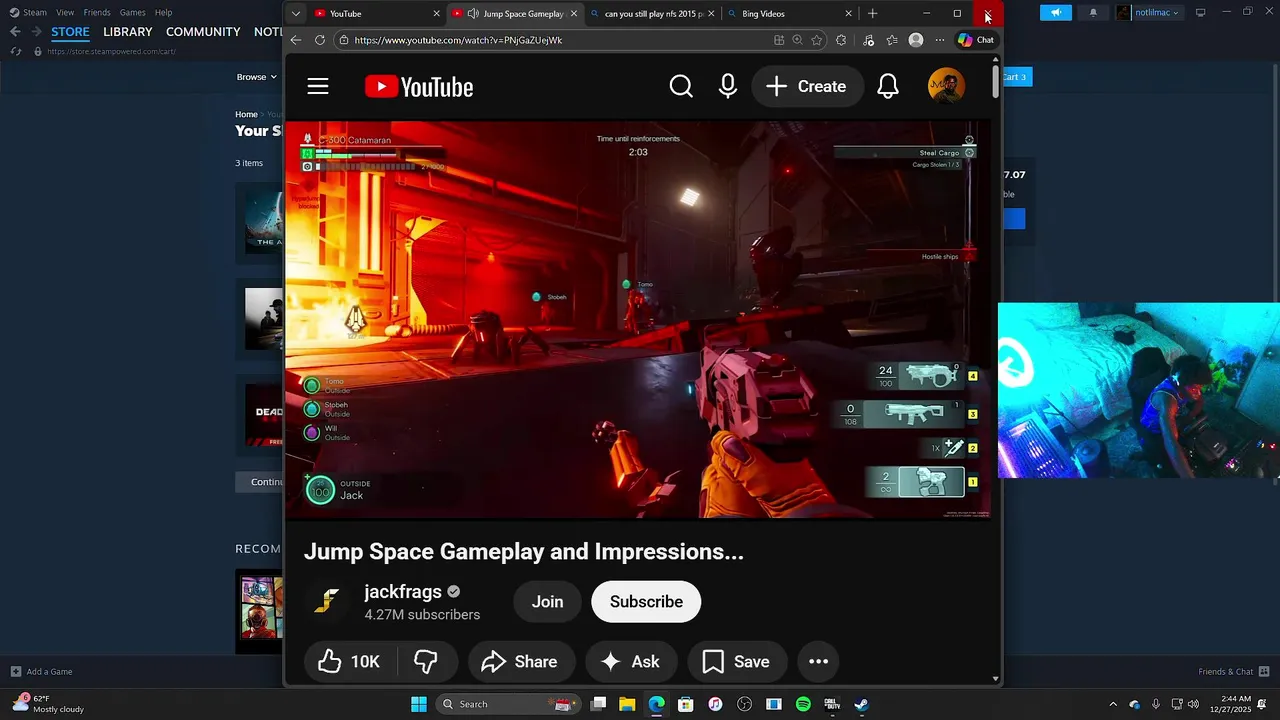Click the Jump Space Gameplay video title
1280x720 pixels.
pyautogui.click(x=524, y=551)
